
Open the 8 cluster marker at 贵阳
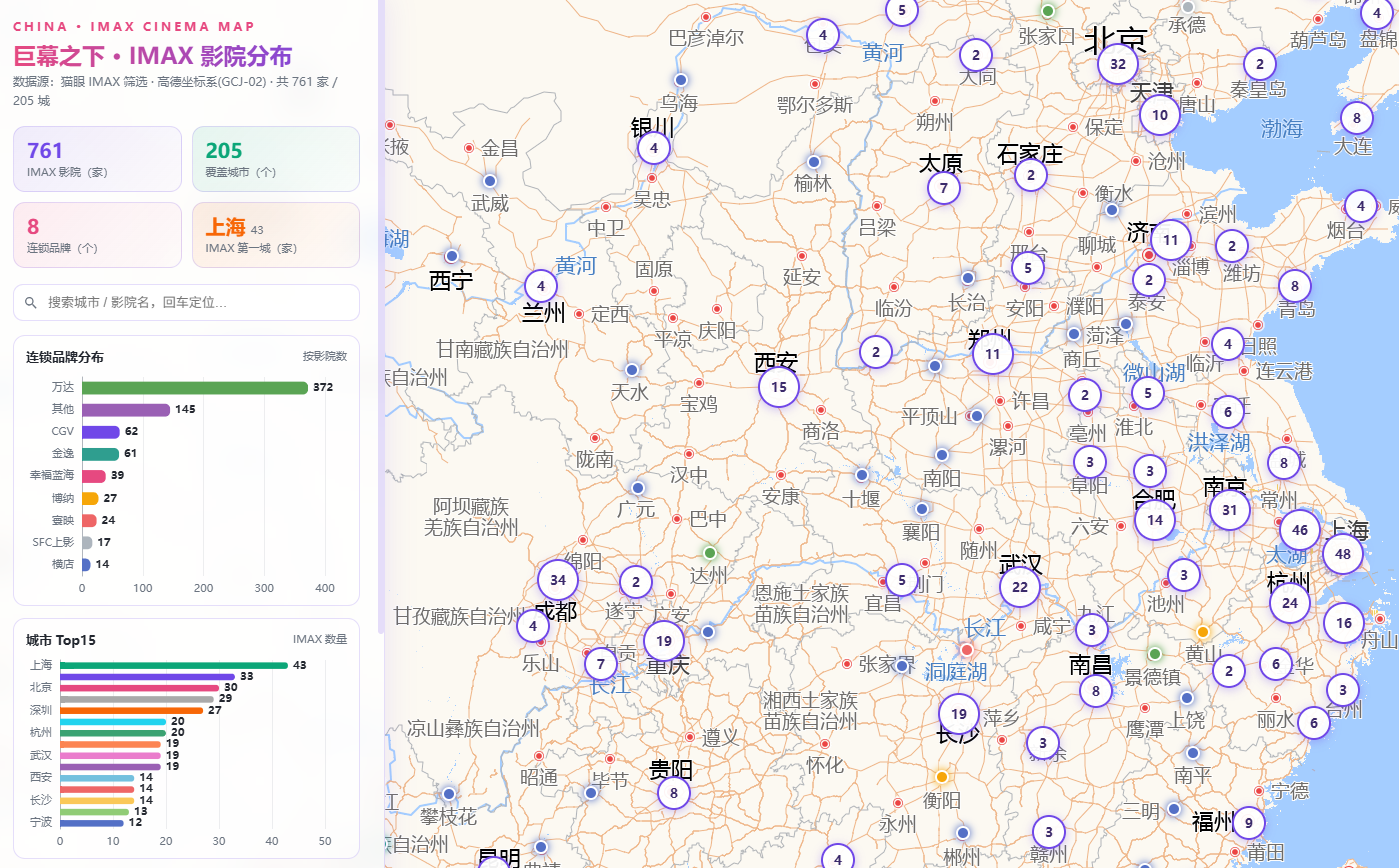point(674,793)
